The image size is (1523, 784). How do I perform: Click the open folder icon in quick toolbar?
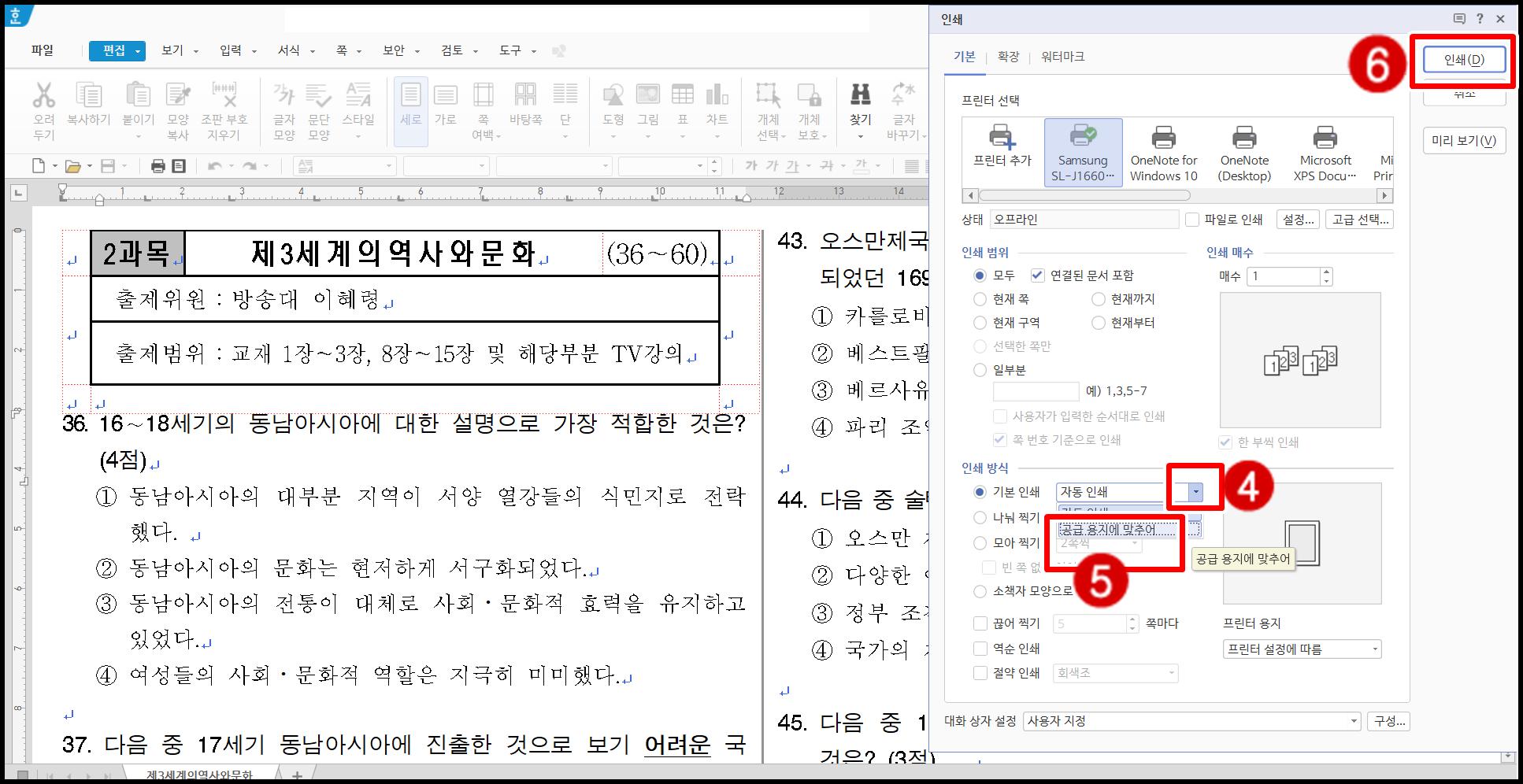point(73,166)
